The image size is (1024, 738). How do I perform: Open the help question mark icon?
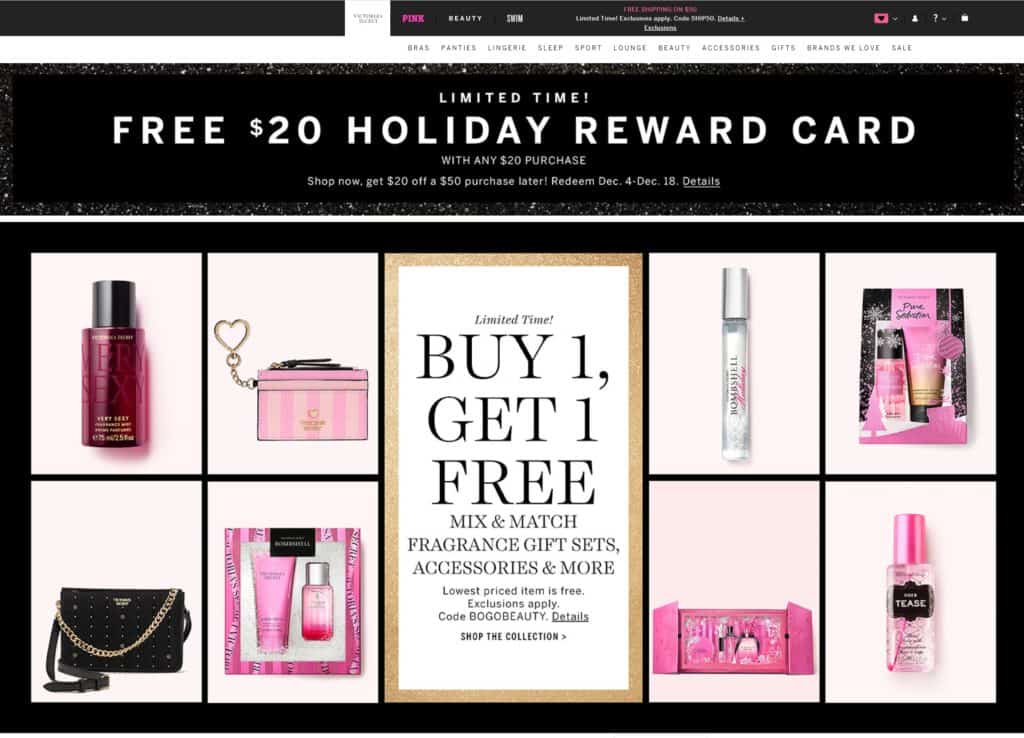(x=935, y=18)
